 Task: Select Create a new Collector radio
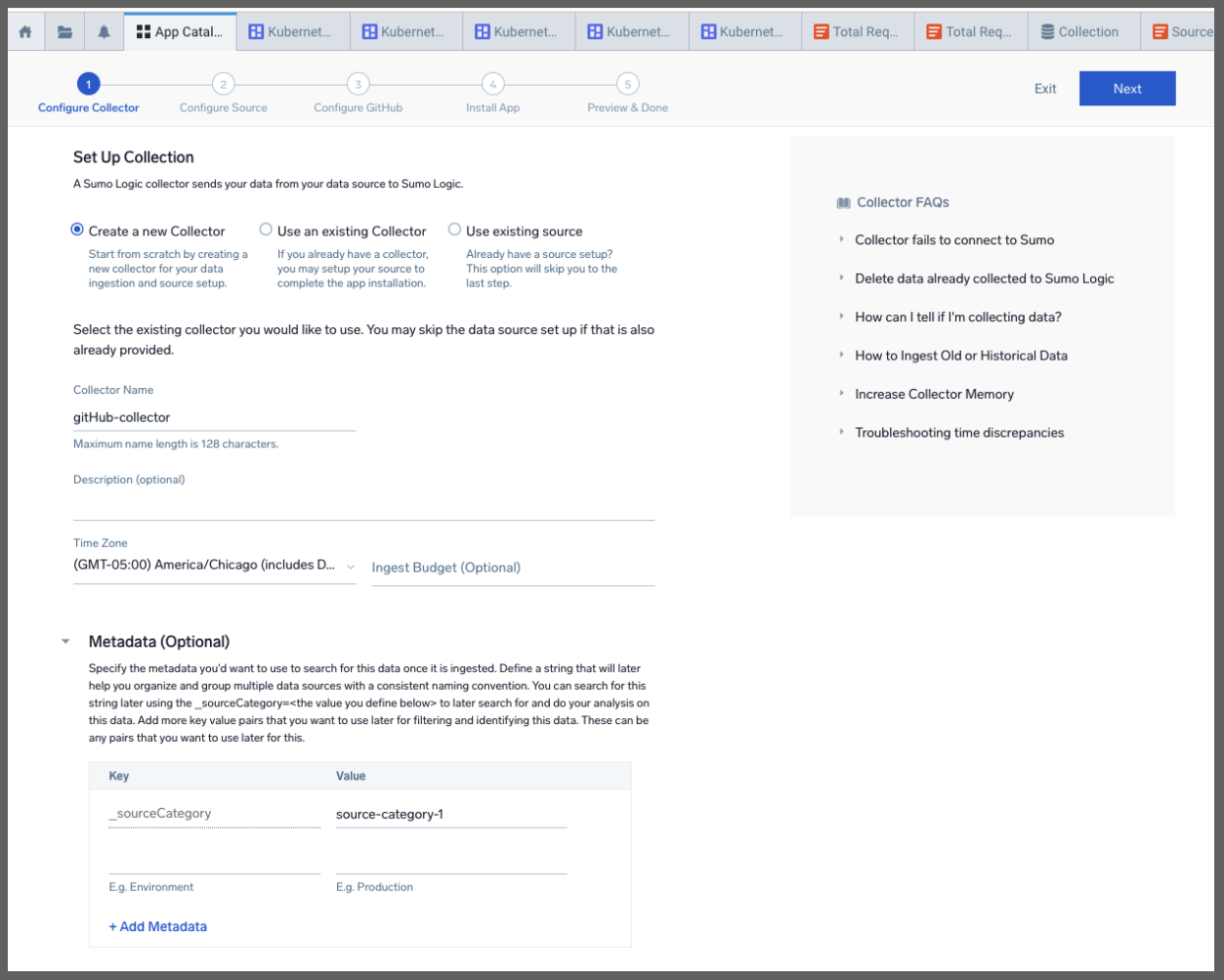pyautogui.click(x=77, y=230)
